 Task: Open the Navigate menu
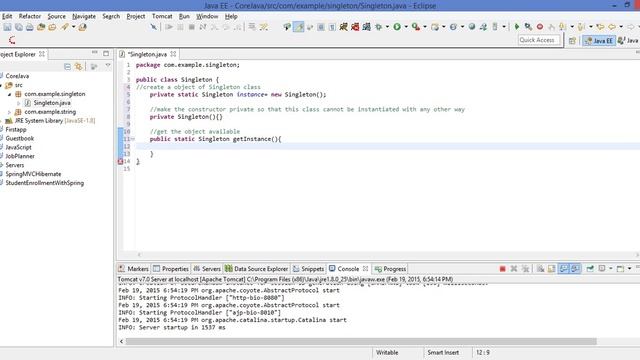pos(84,16)
